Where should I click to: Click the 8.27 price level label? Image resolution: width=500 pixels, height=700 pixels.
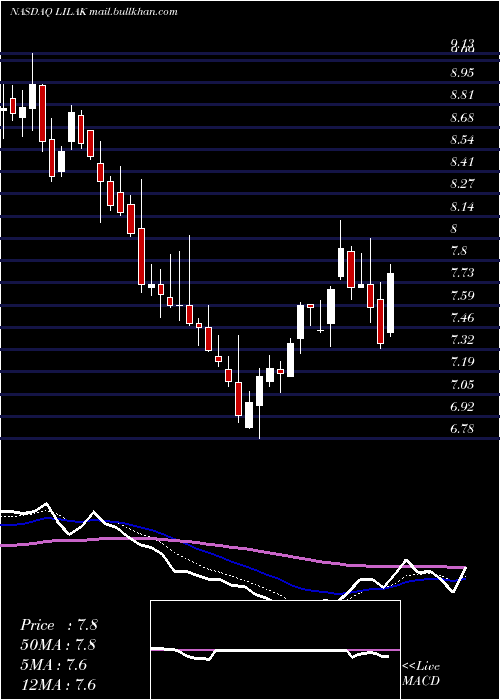pyautogui.click(x=462, y=184)
